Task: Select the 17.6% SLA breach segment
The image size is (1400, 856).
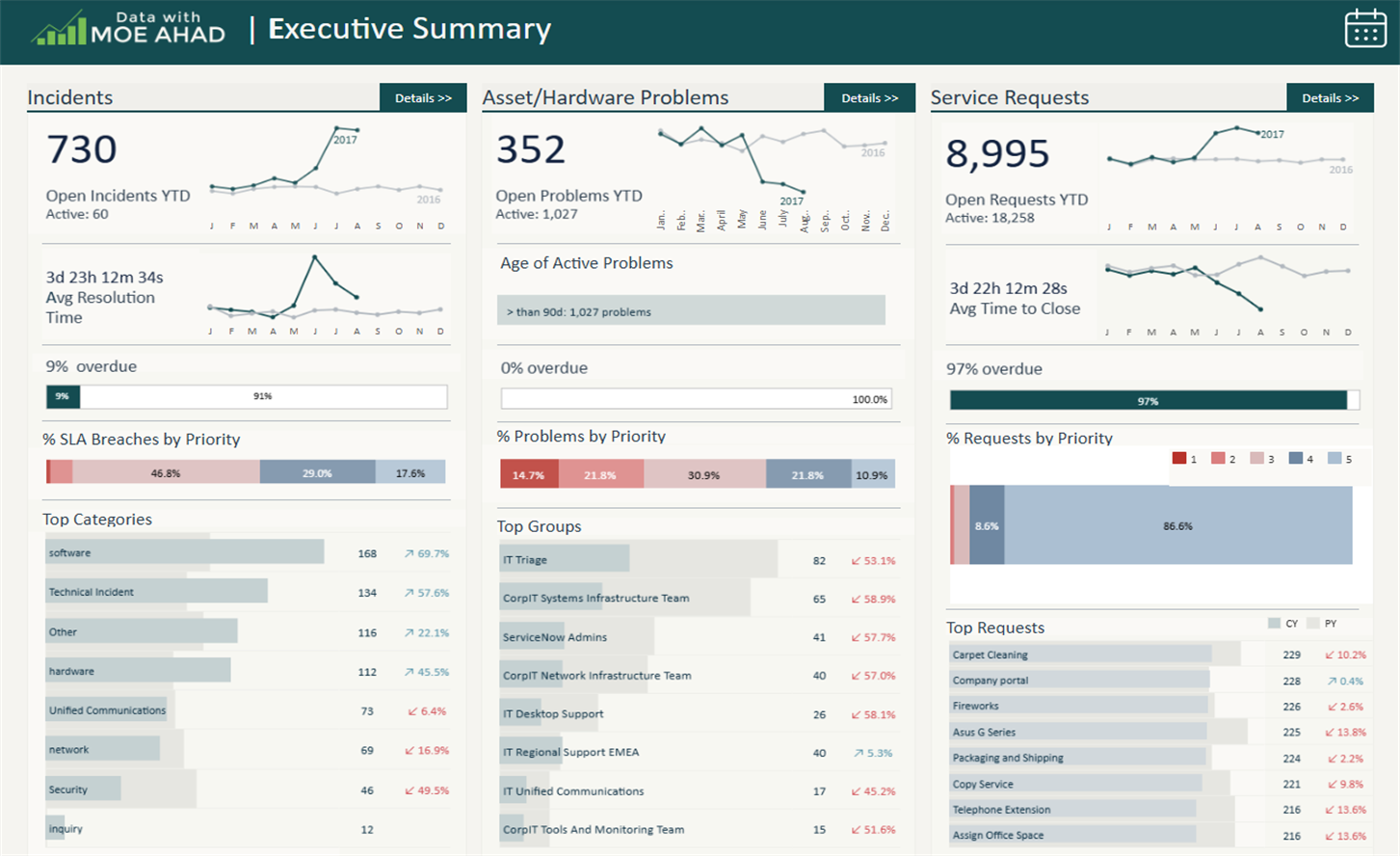Action: point(410,472)
